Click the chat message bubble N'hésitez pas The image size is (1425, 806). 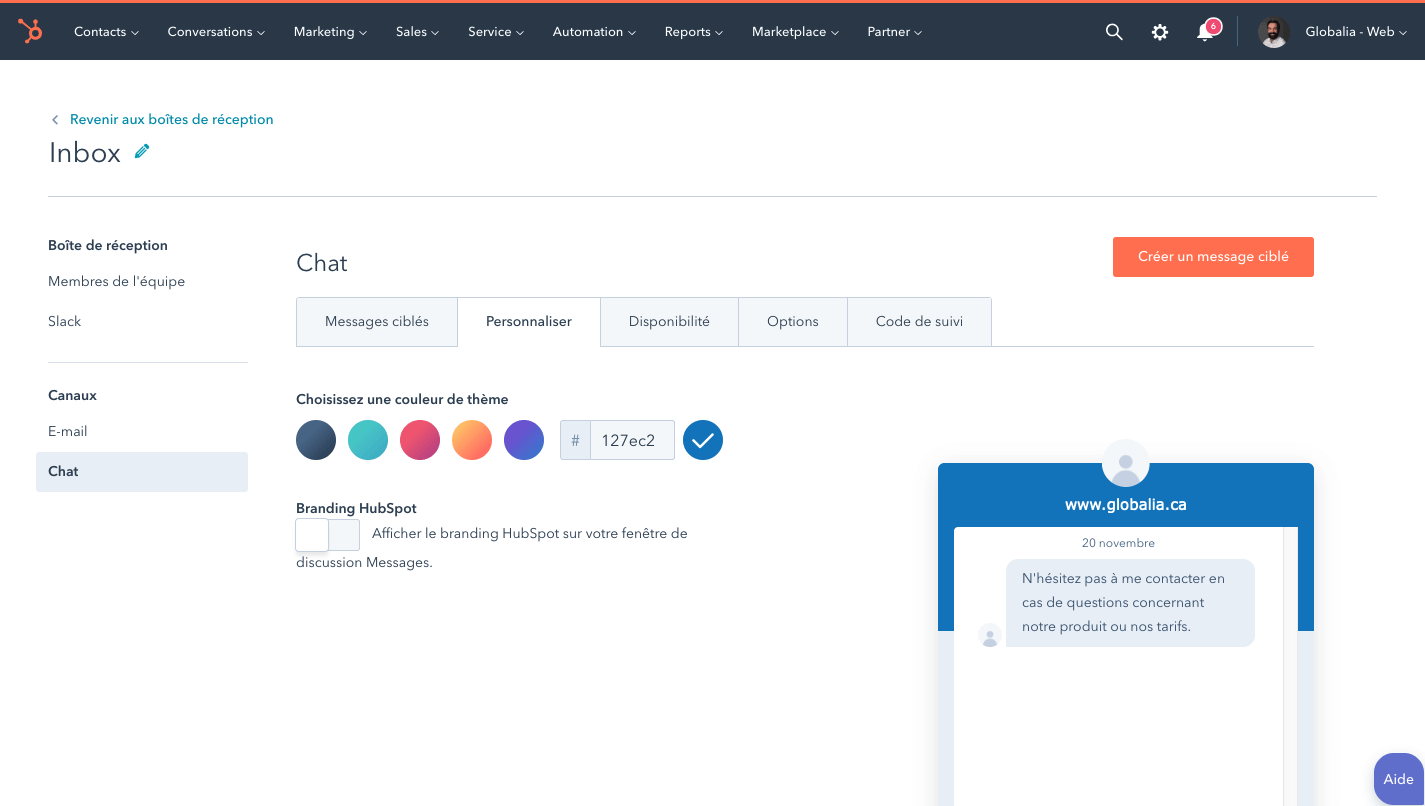tap(1130, 603)
